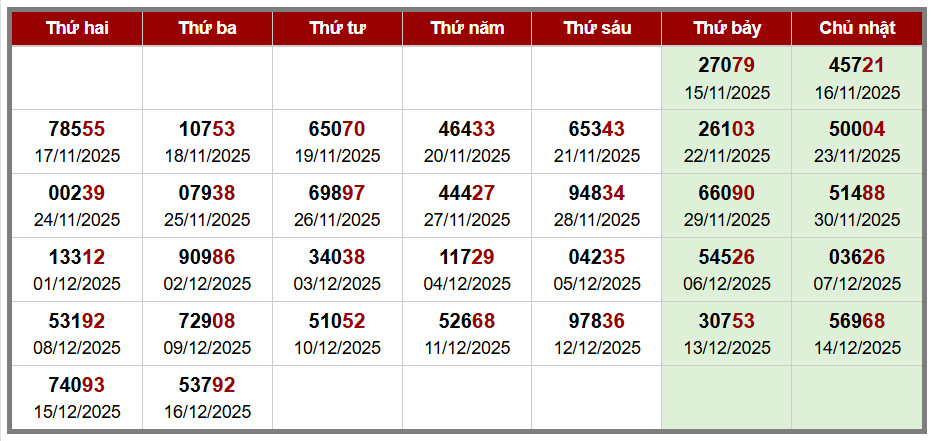
Task: Select the Thứ bảy column header
Action: (727, 28)
